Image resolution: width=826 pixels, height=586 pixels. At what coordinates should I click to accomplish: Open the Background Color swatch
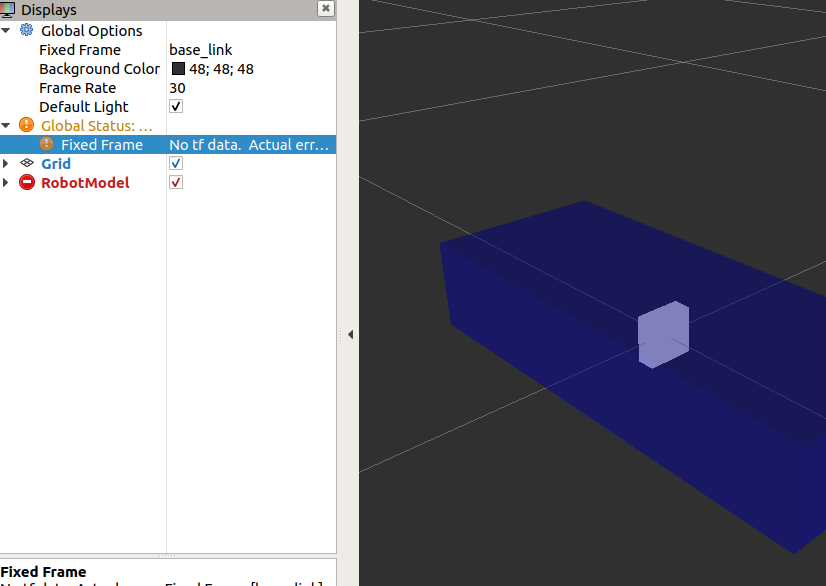[176, 68]
